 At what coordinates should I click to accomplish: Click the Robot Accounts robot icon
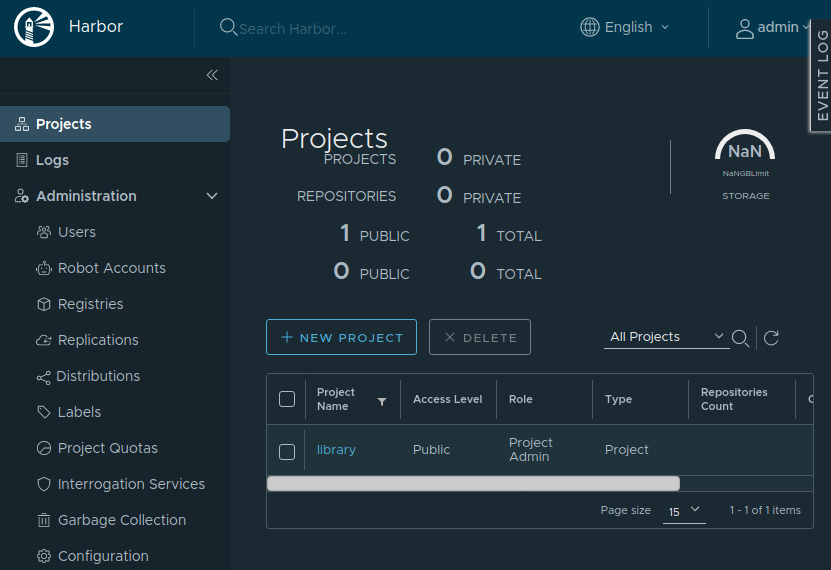44,269
